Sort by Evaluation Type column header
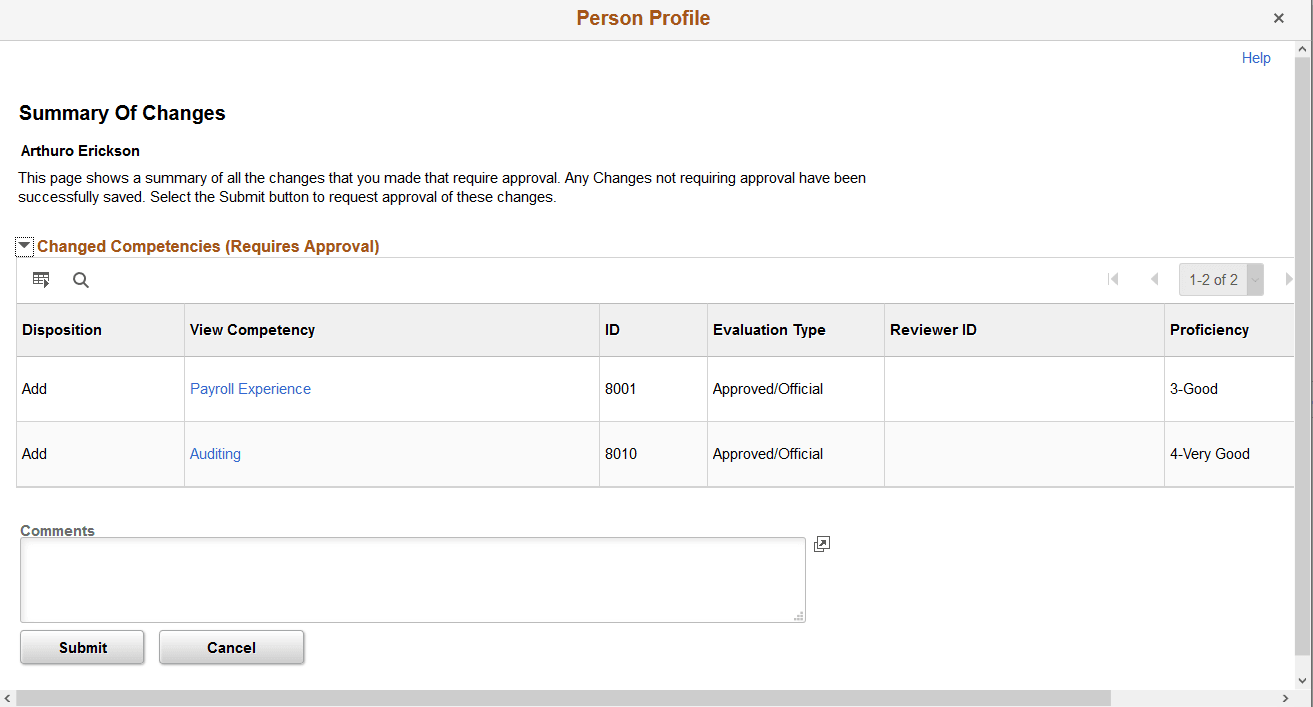 (769, 330)
